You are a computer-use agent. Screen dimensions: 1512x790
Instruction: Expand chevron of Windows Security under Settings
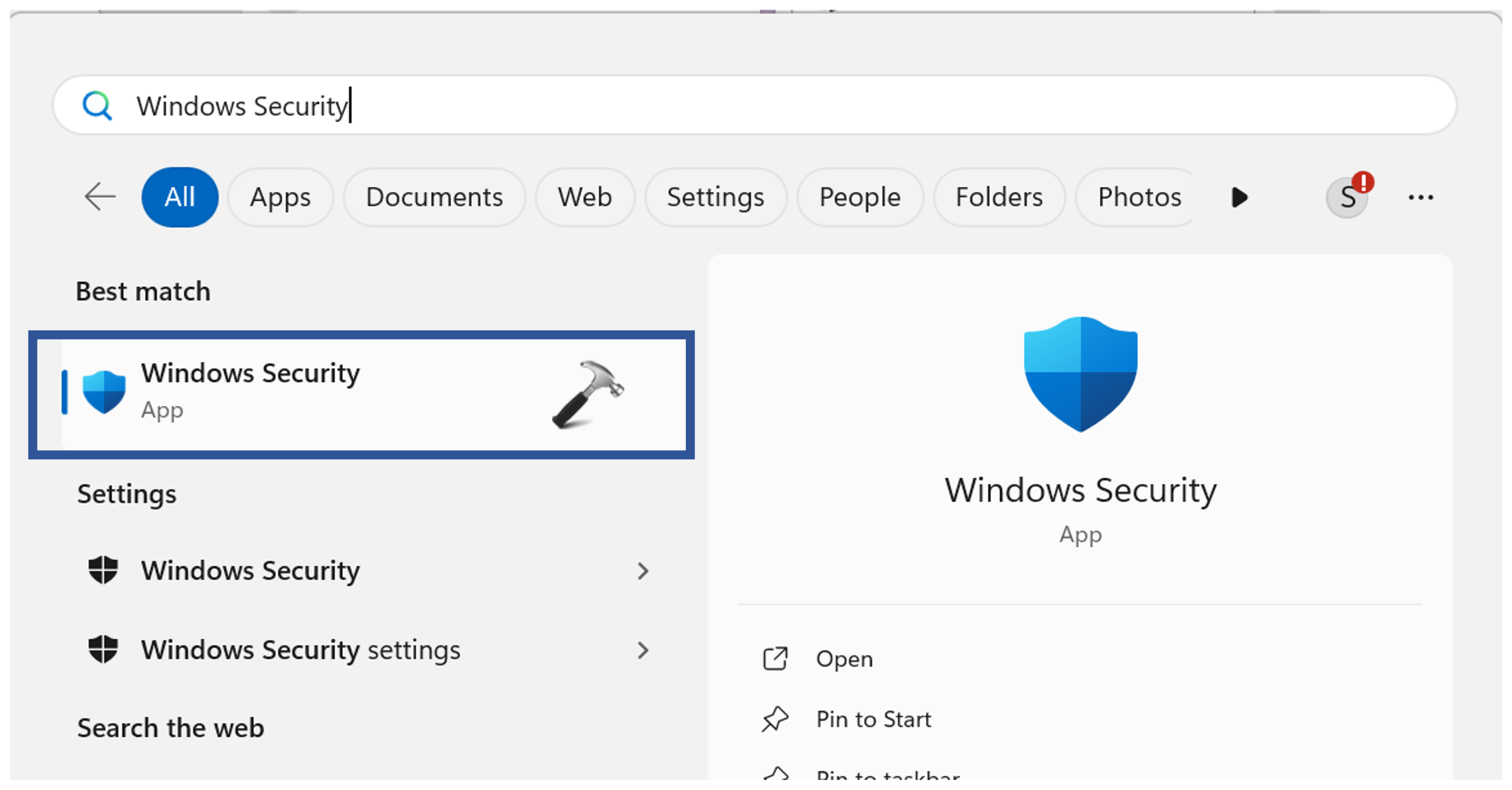[643, 570]
